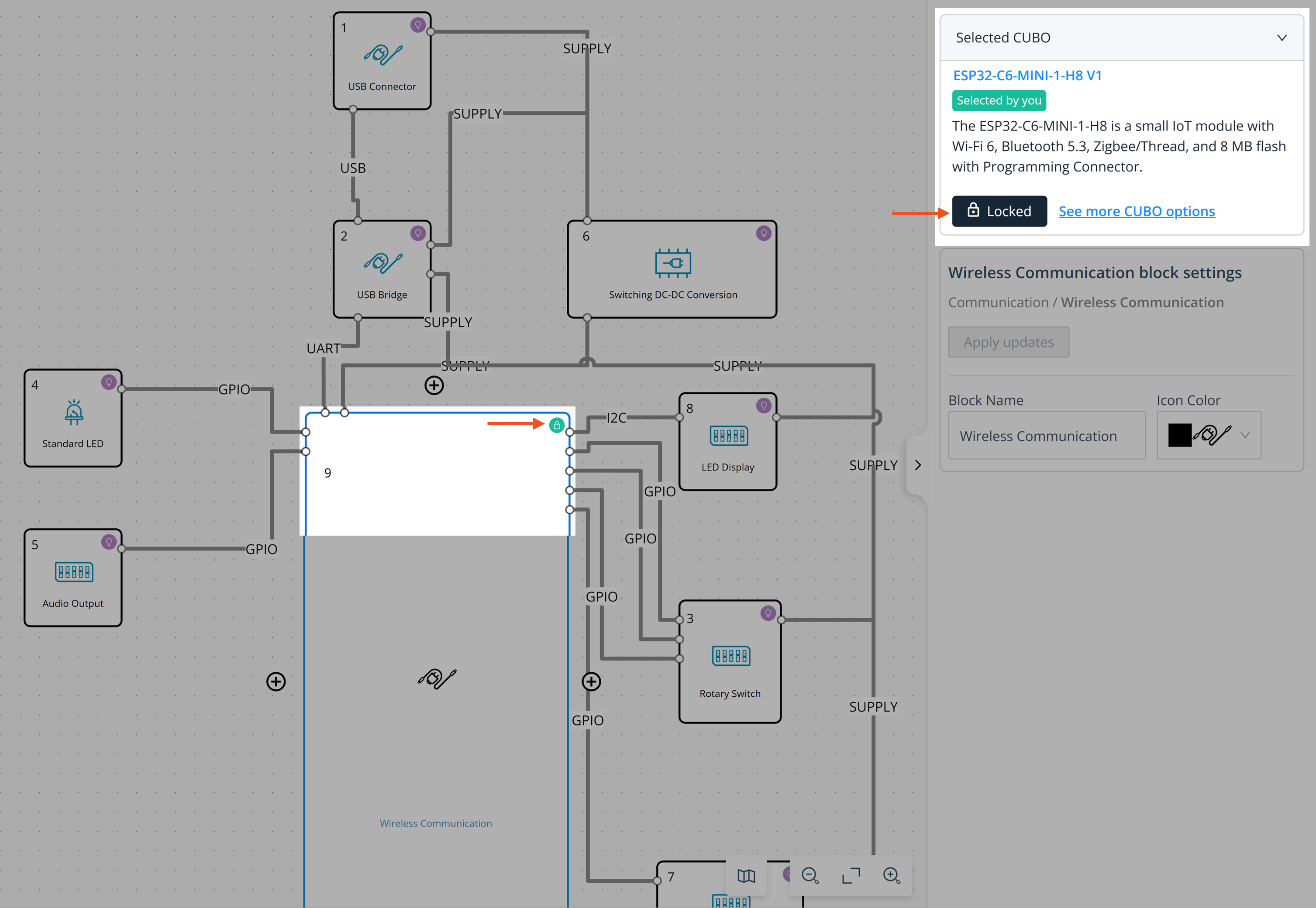Click the Block Name input field
1316x908 pixels.
[1046, 436]
